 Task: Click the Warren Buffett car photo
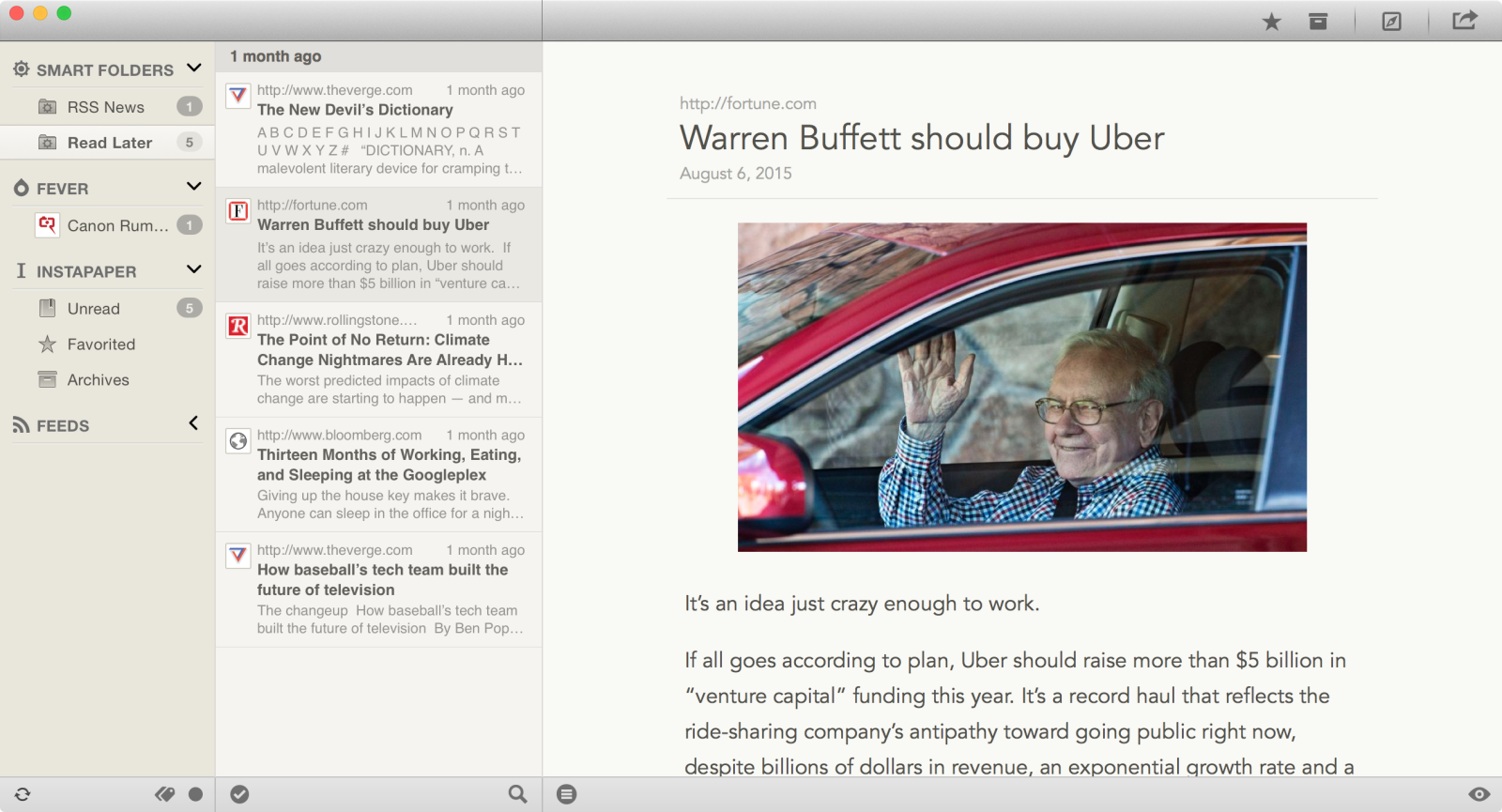click(1022, 387)
